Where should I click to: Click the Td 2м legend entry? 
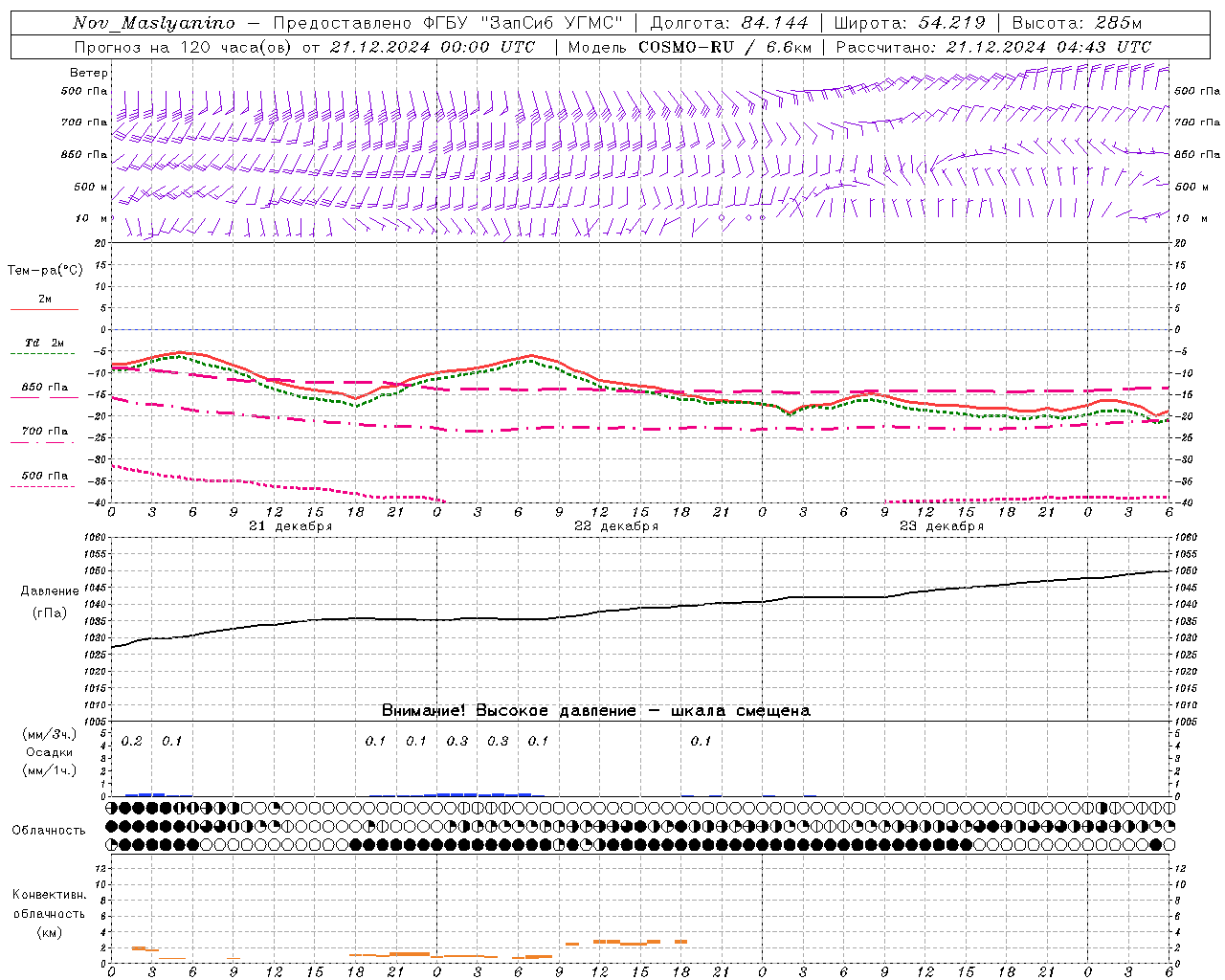45,343
